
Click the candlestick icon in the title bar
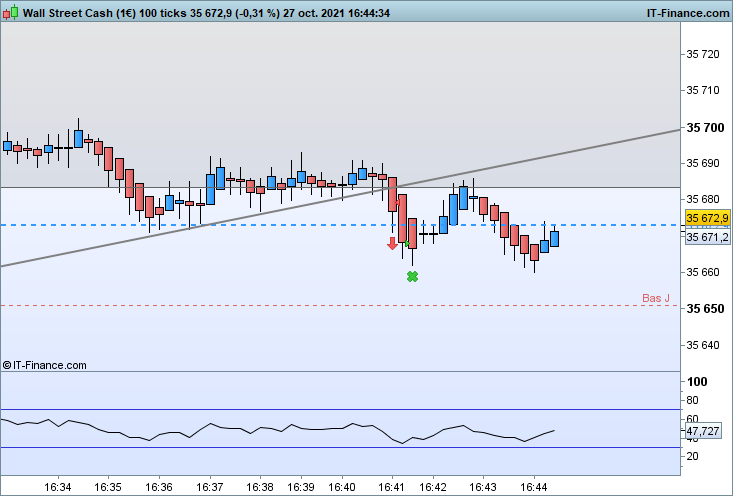click(x=10, y=13)
